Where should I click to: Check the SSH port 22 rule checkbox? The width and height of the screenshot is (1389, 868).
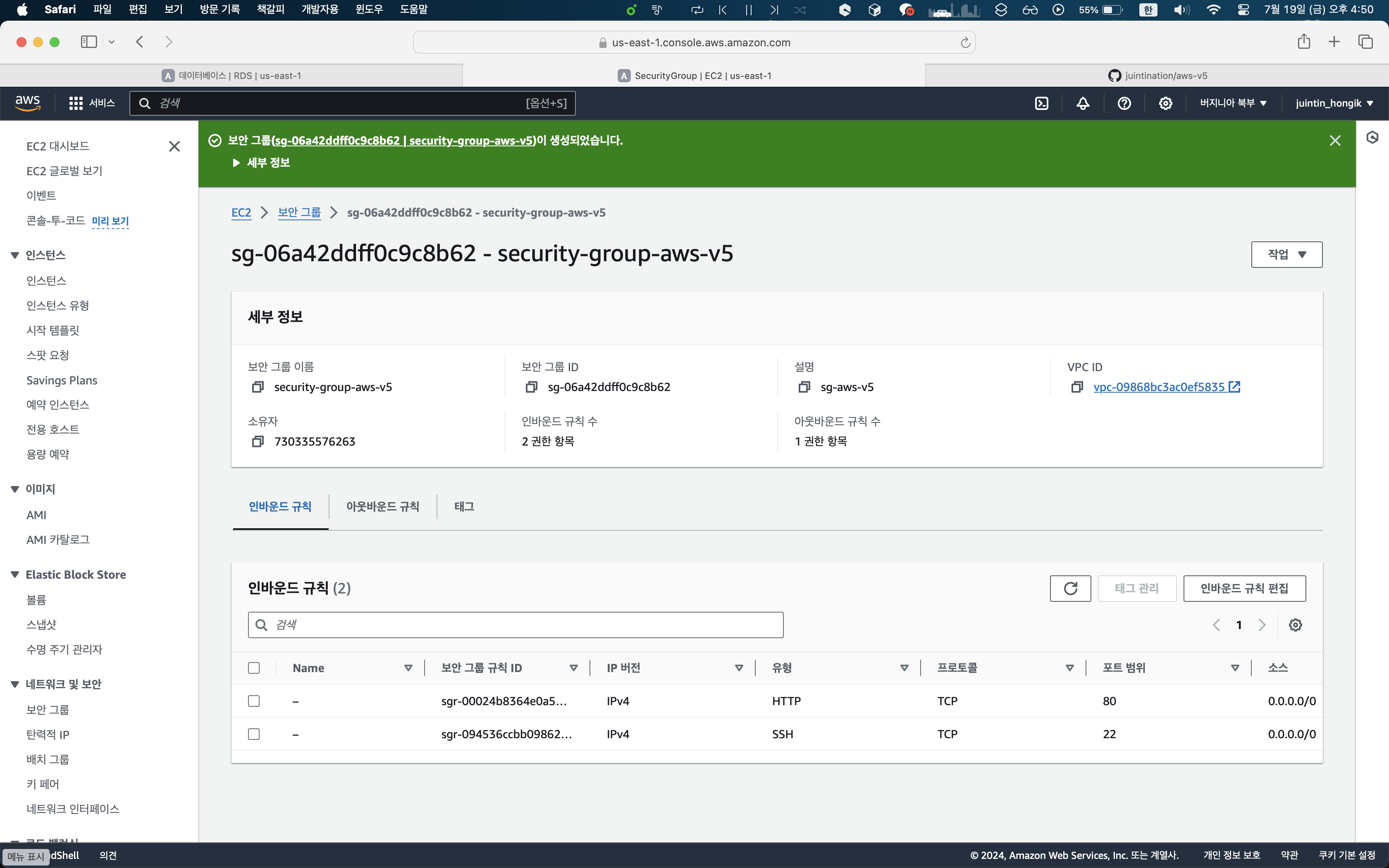pos(254,734)
